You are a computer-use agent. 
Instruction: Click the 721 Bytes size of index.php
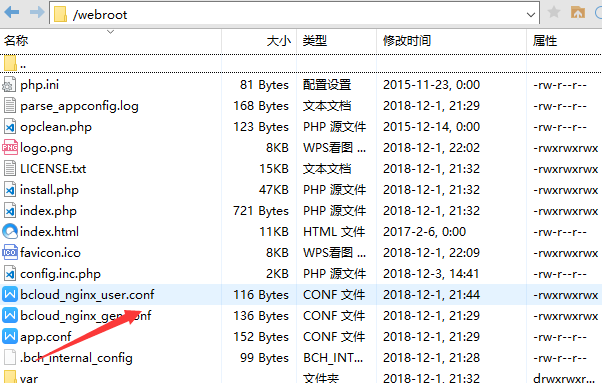click(x=261, y=211)
